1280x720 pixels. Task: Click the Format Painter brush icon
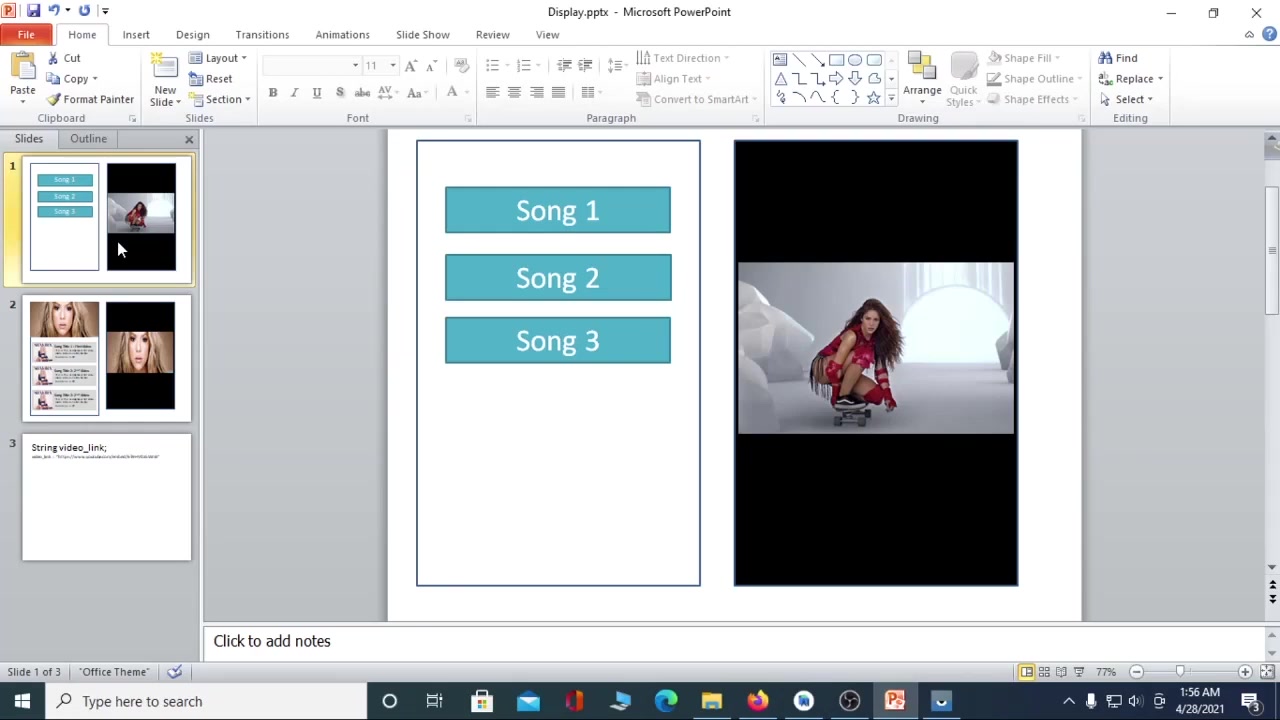pos(54,100)
